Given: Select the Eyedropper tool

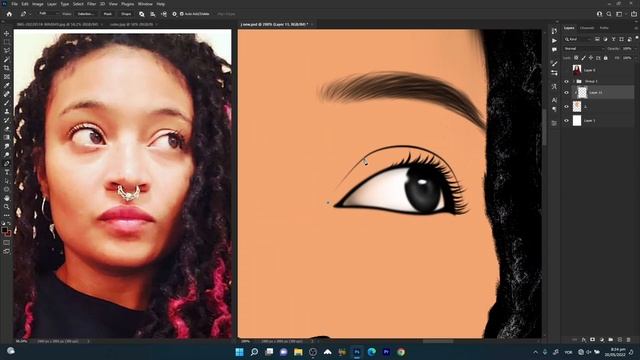Looking at the screenshot, I should 7,85.
